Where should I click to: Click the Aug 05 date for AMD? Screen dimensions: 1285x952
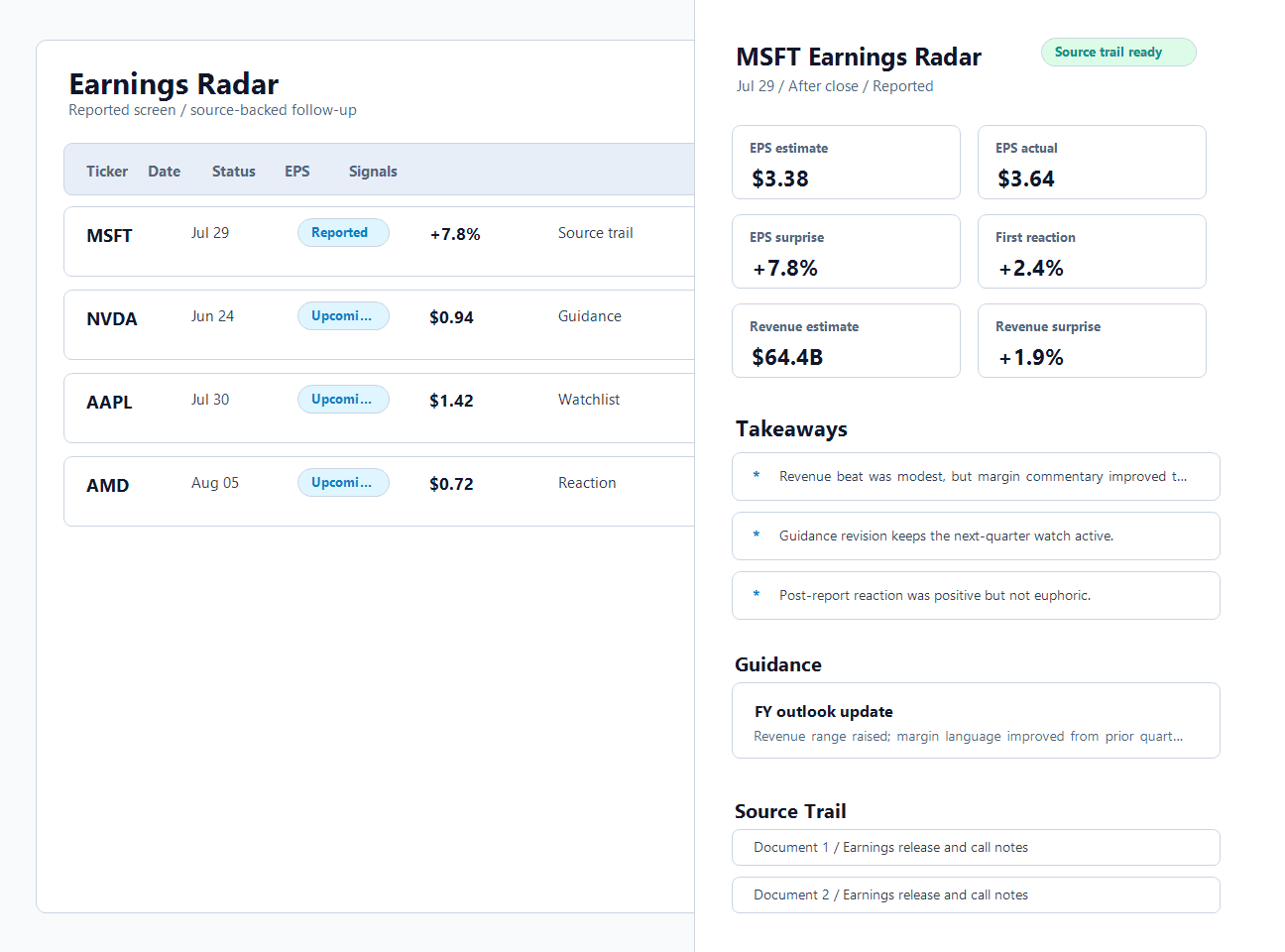(215, 483)
